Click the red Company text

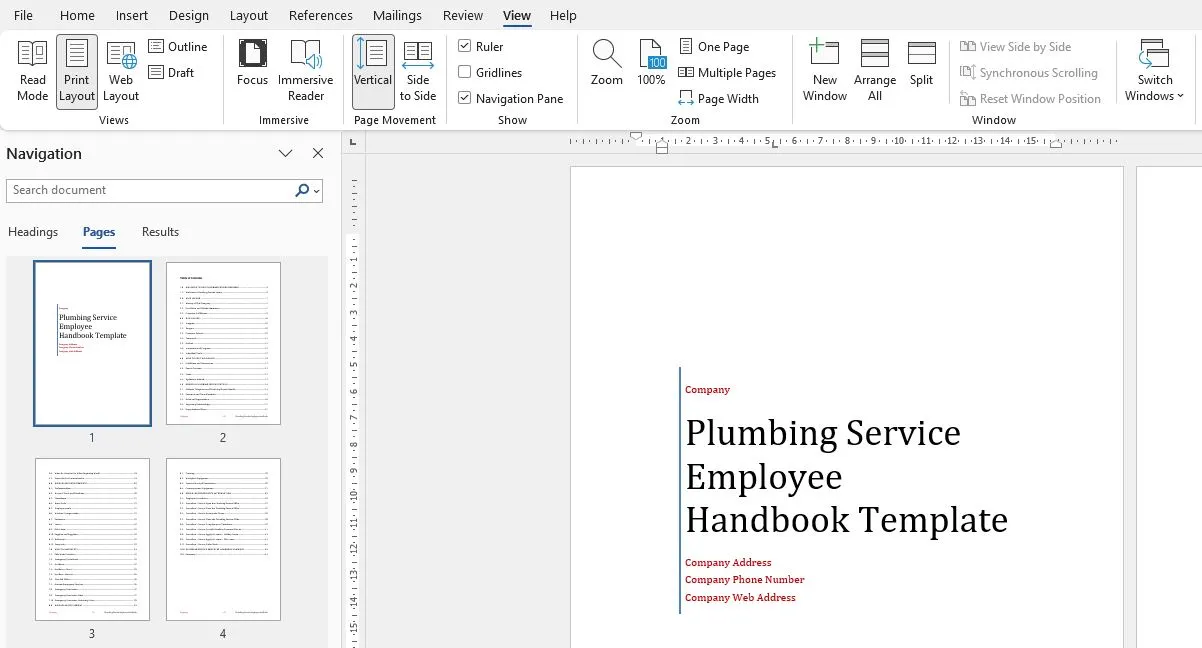click(708, 390)
